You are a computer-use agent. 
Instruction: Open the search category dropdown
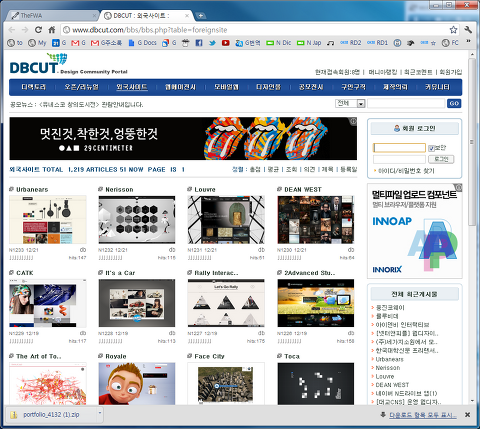point(350,103)
